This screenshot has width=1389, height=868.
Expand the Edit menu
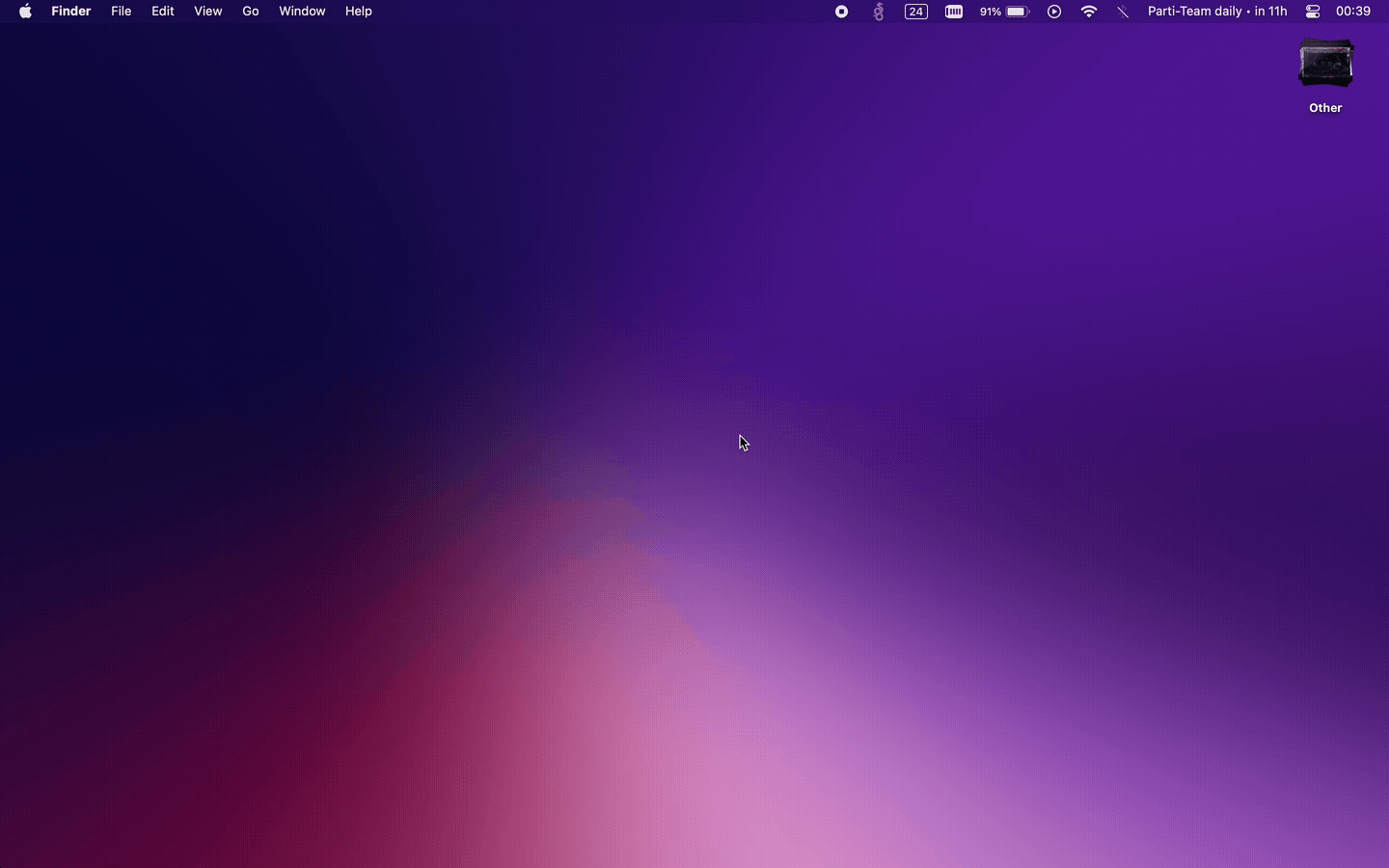tap(162, 12)
